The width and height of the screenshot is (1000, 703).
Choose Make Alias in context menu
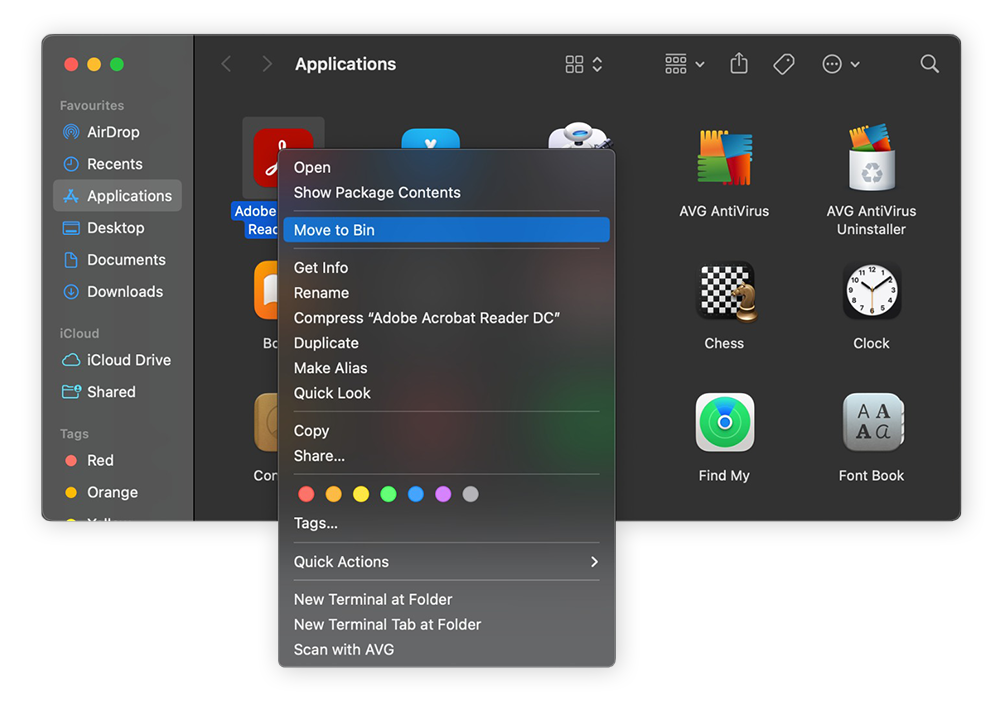tap(446, 367)
